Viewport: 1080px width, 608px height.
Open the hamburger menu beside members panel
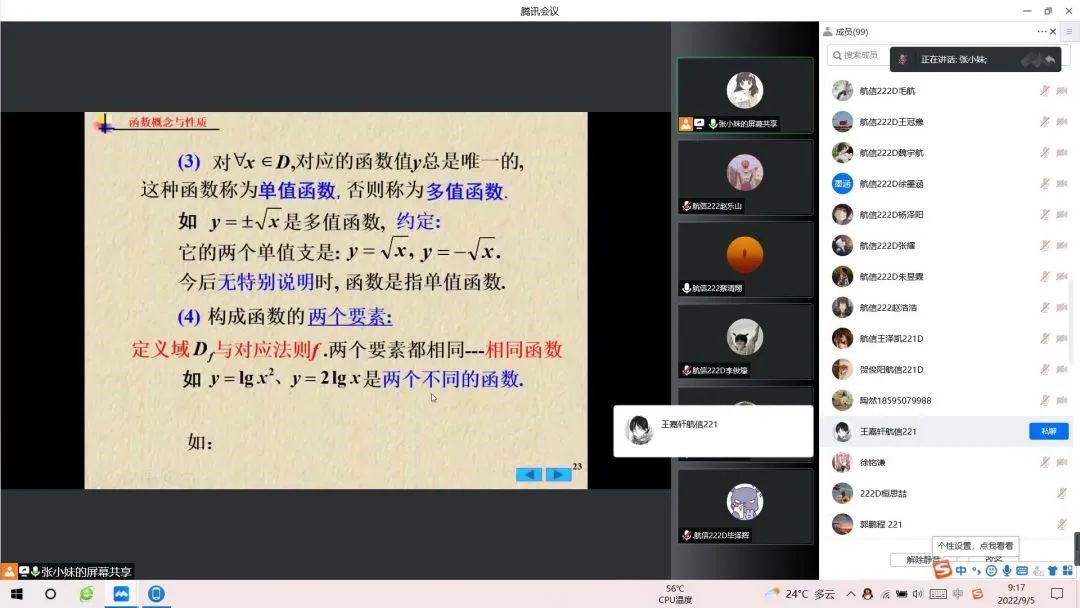point(1068,32)
